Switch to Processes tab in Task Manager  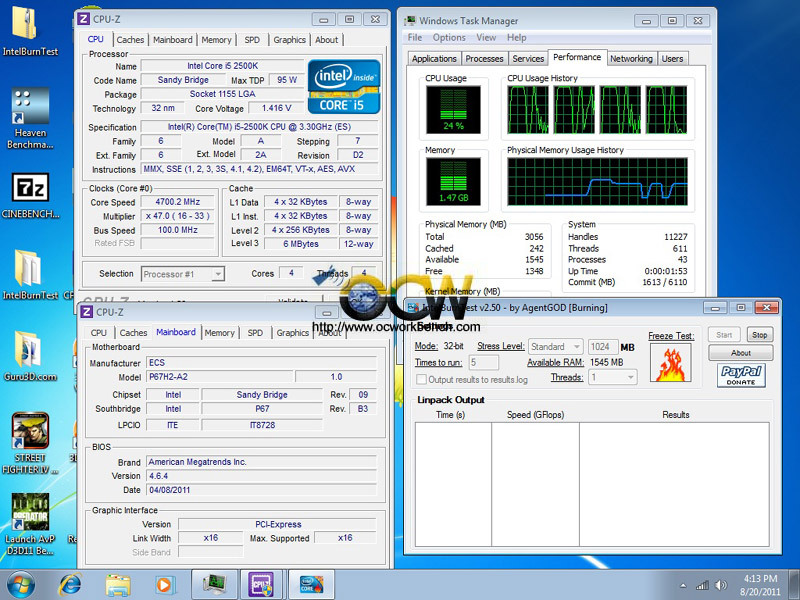point(484,59)
